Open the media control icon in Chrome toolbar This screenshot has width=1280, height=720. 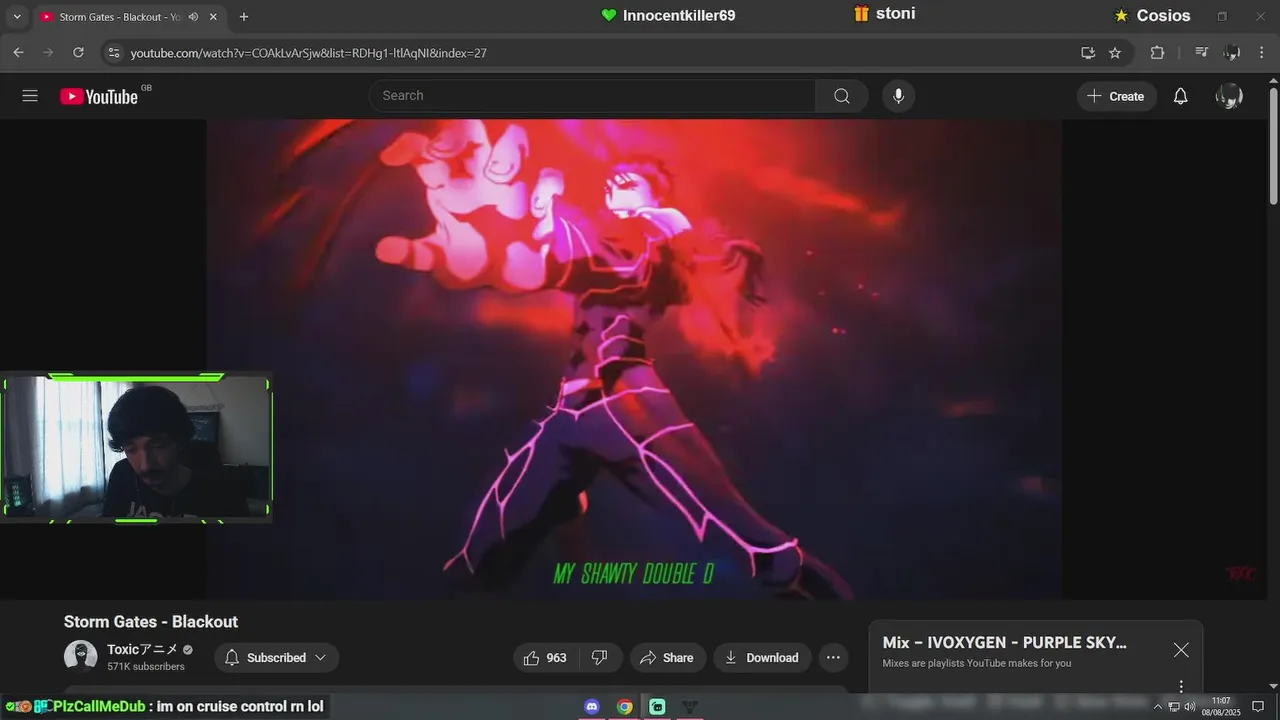tap(1202, 52)
